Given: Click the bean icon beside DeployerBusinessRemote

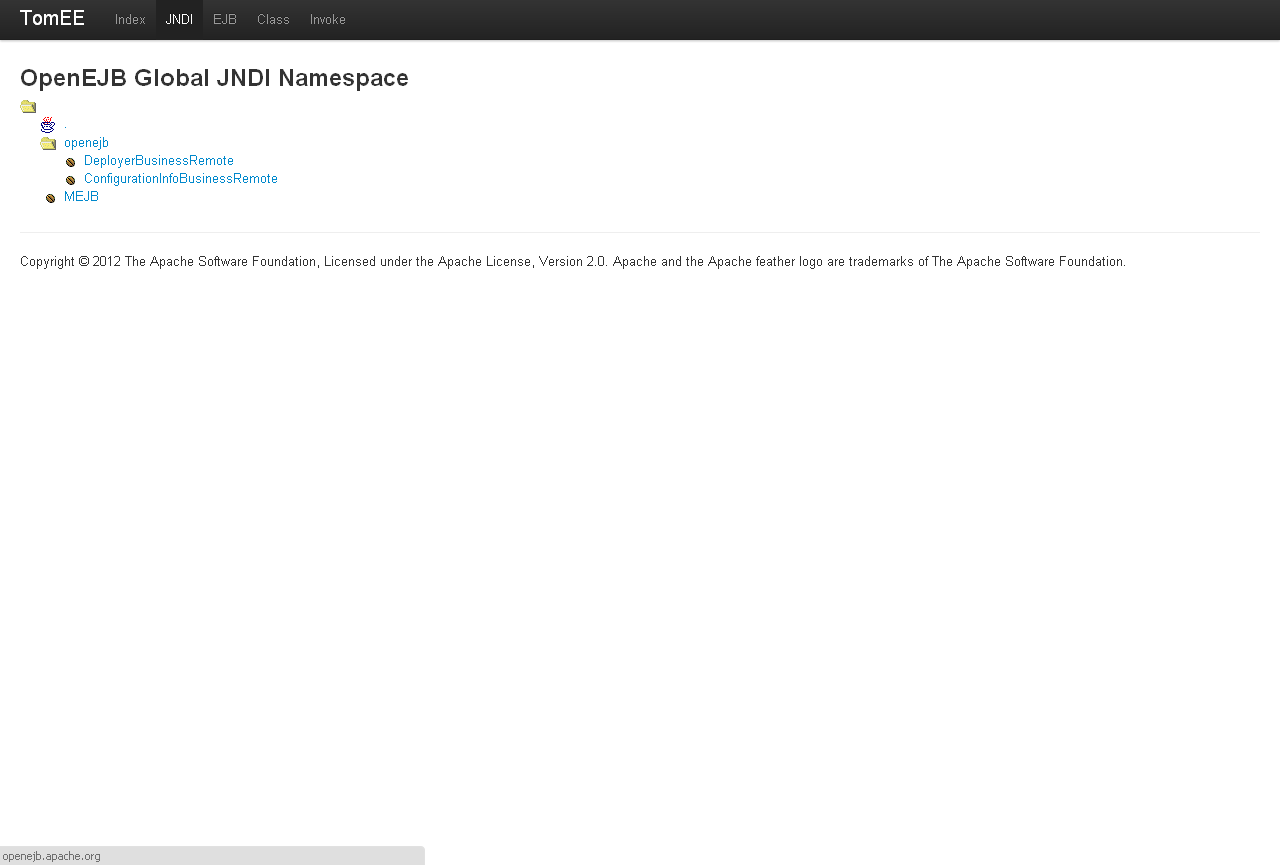Looking at the screenshot, I should click(70, 162).
